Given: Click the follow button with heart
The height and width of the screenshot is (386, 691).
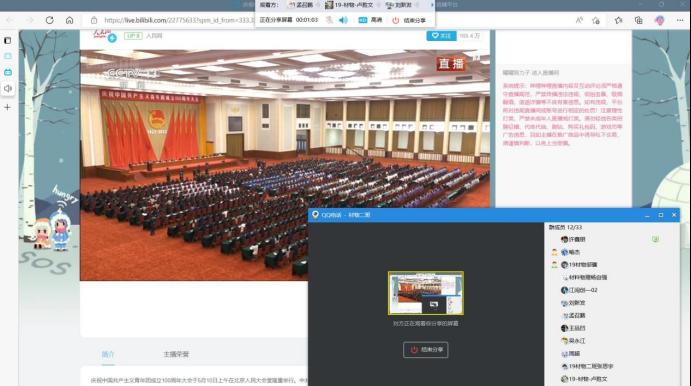Looking at the screenshot, I should 441,36.
